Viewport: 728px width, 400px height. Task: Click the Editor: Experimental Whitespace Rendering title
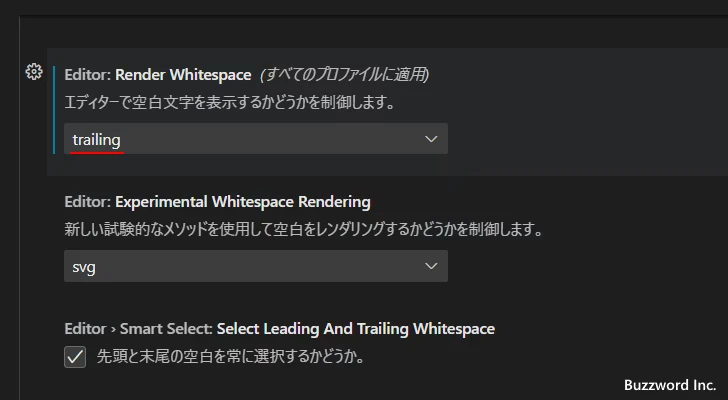pyautogui.click(x=217, y=202)
